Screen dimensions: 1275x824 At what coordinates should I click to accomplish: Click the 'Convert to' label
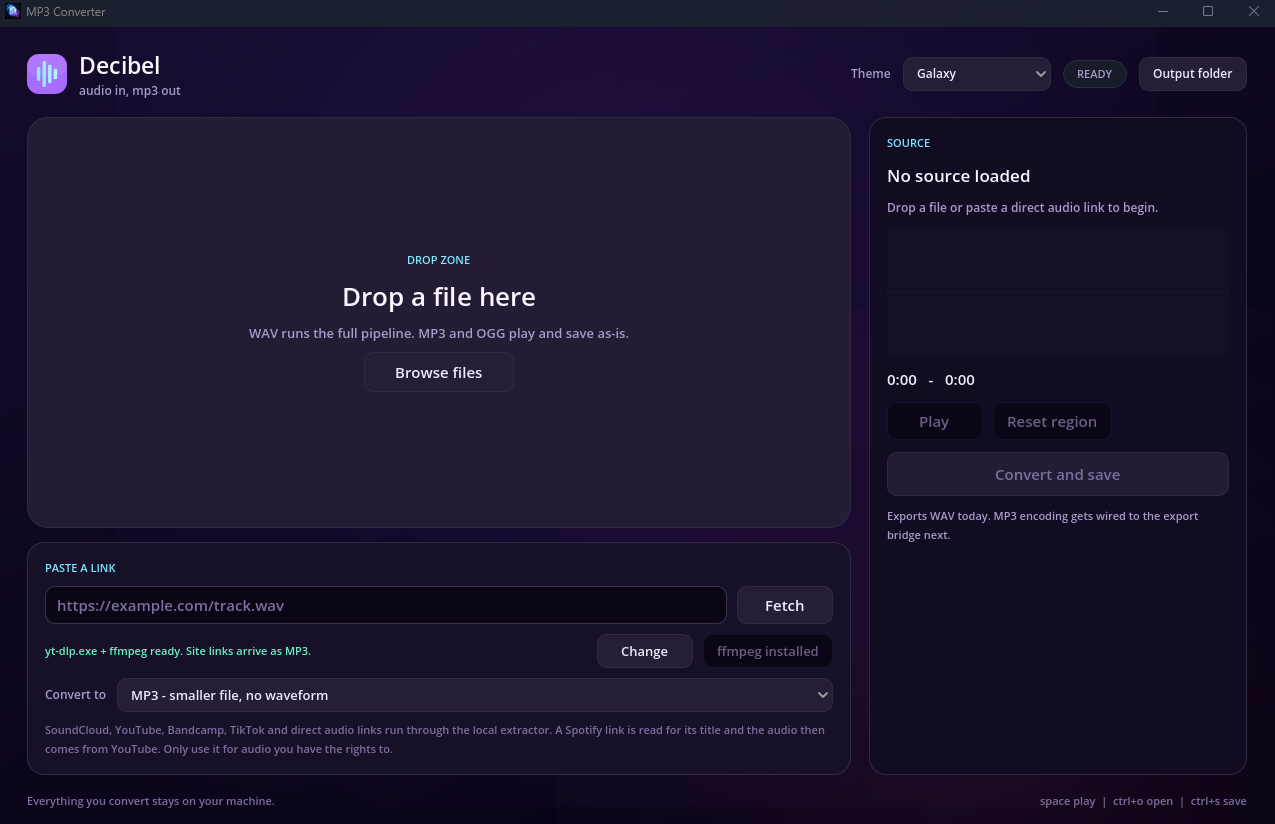[x=75, y=695]
